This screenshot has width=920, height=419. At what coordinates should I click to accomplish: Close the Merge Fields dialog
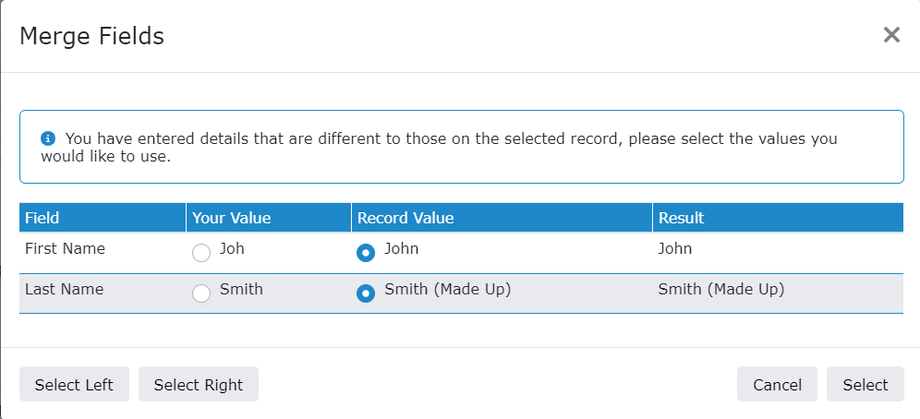coord(891,35)
